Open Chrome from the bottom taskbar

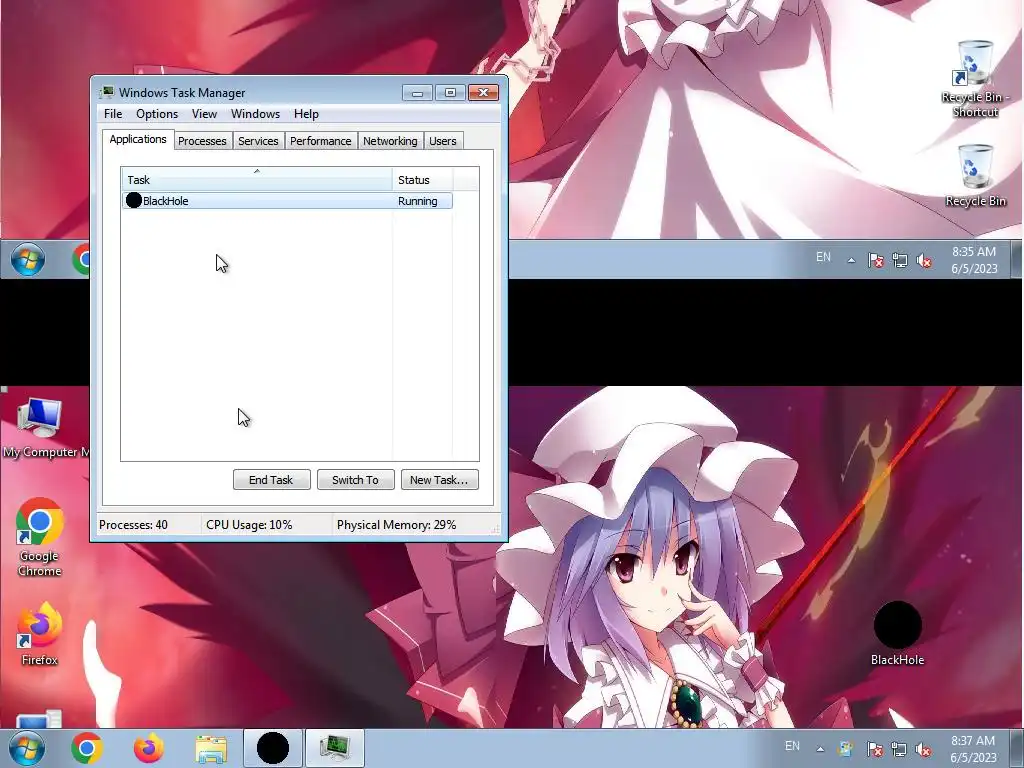point(86,748)
